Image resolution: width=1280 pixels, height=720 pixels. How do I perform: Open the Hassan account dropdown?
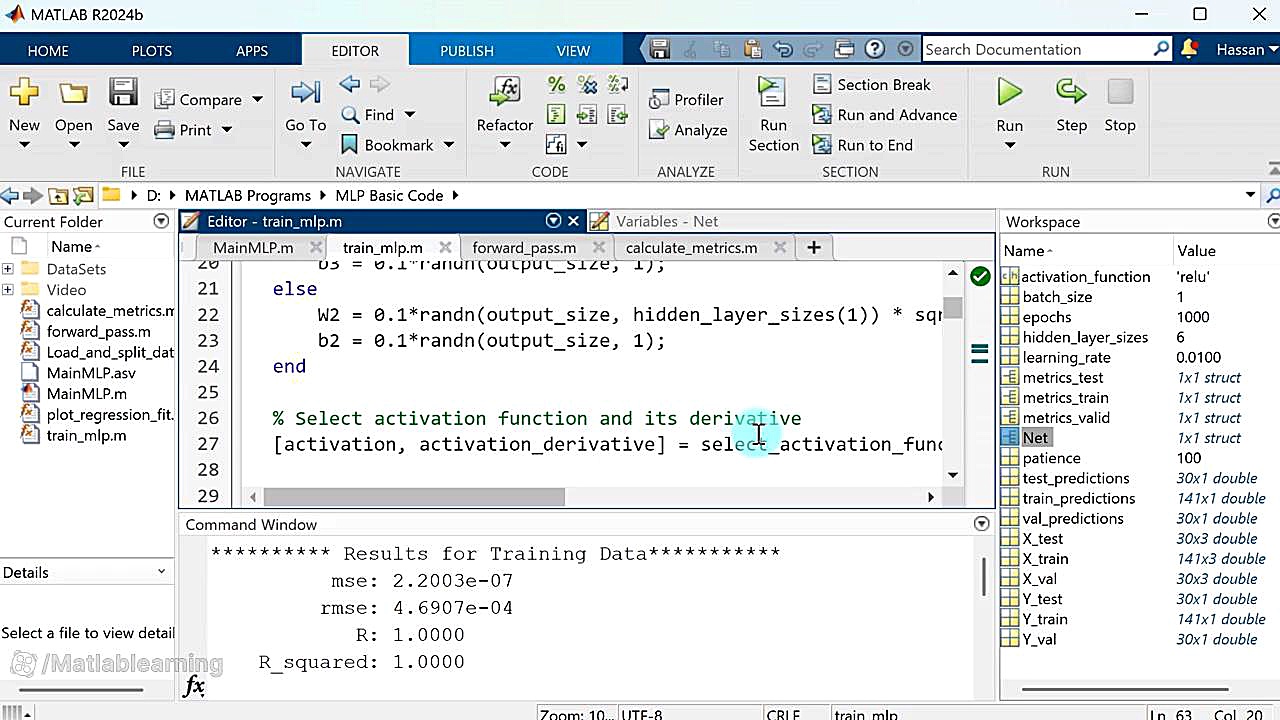click(1247, 49)
